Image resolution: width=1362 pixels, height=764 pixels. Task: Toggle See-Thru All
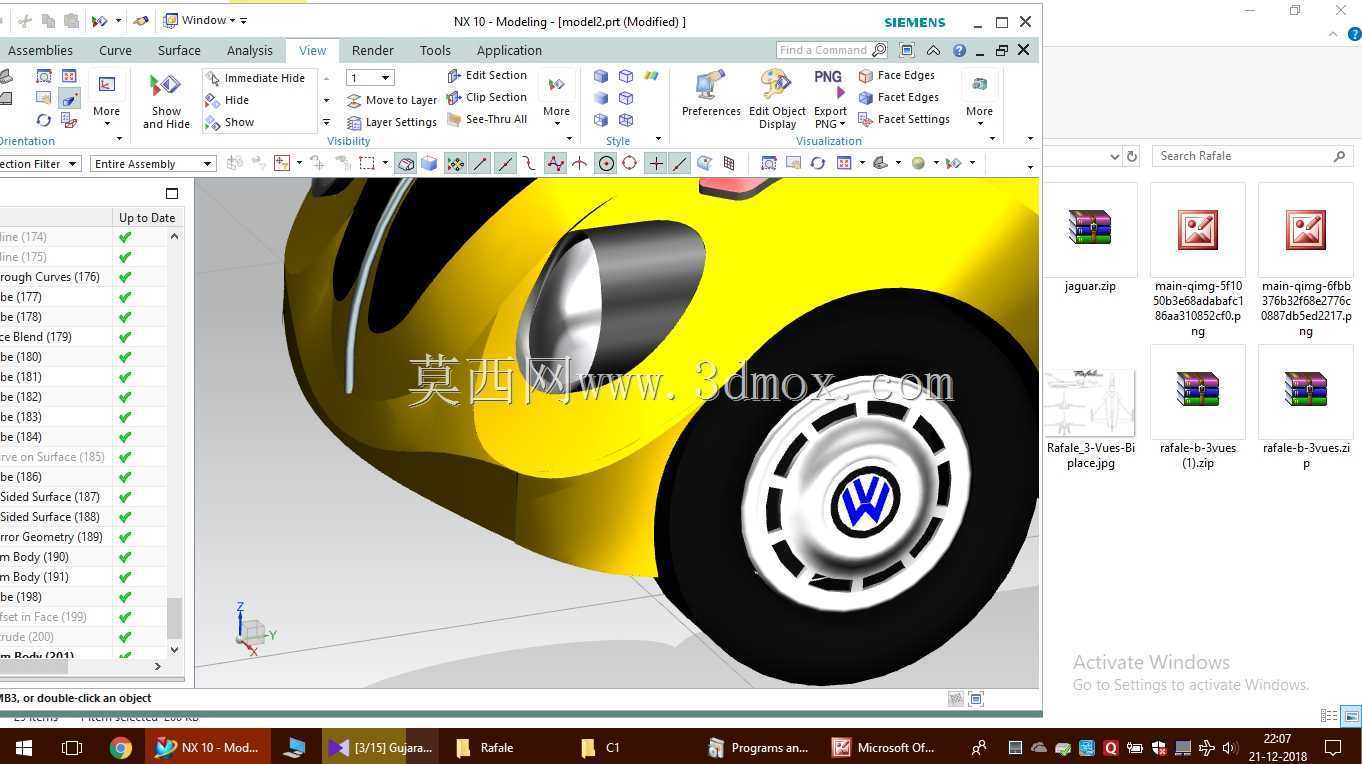pyautogui.click(x=487, y=119)
